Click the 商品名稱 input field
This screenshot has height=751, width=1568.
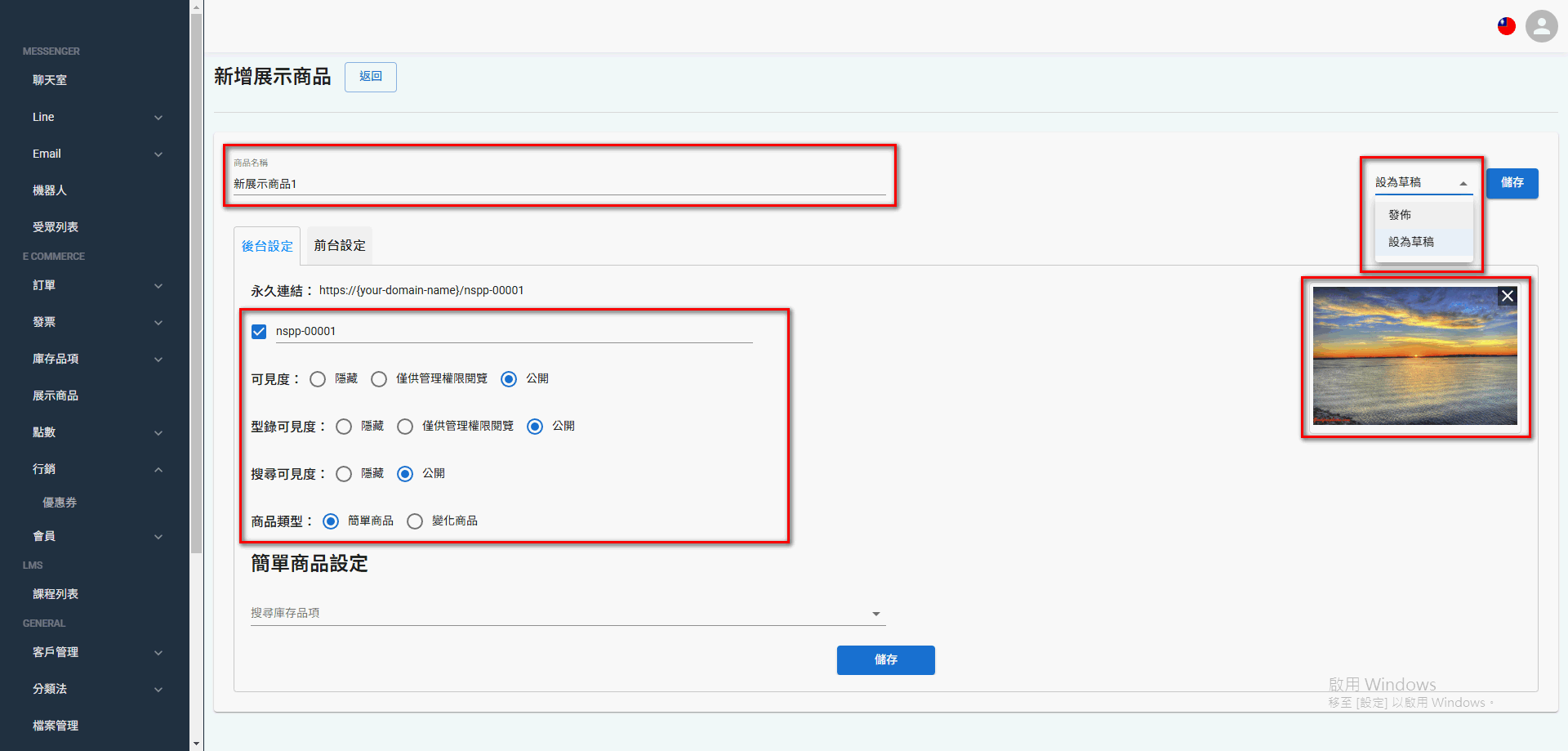(x=559, y=184)
